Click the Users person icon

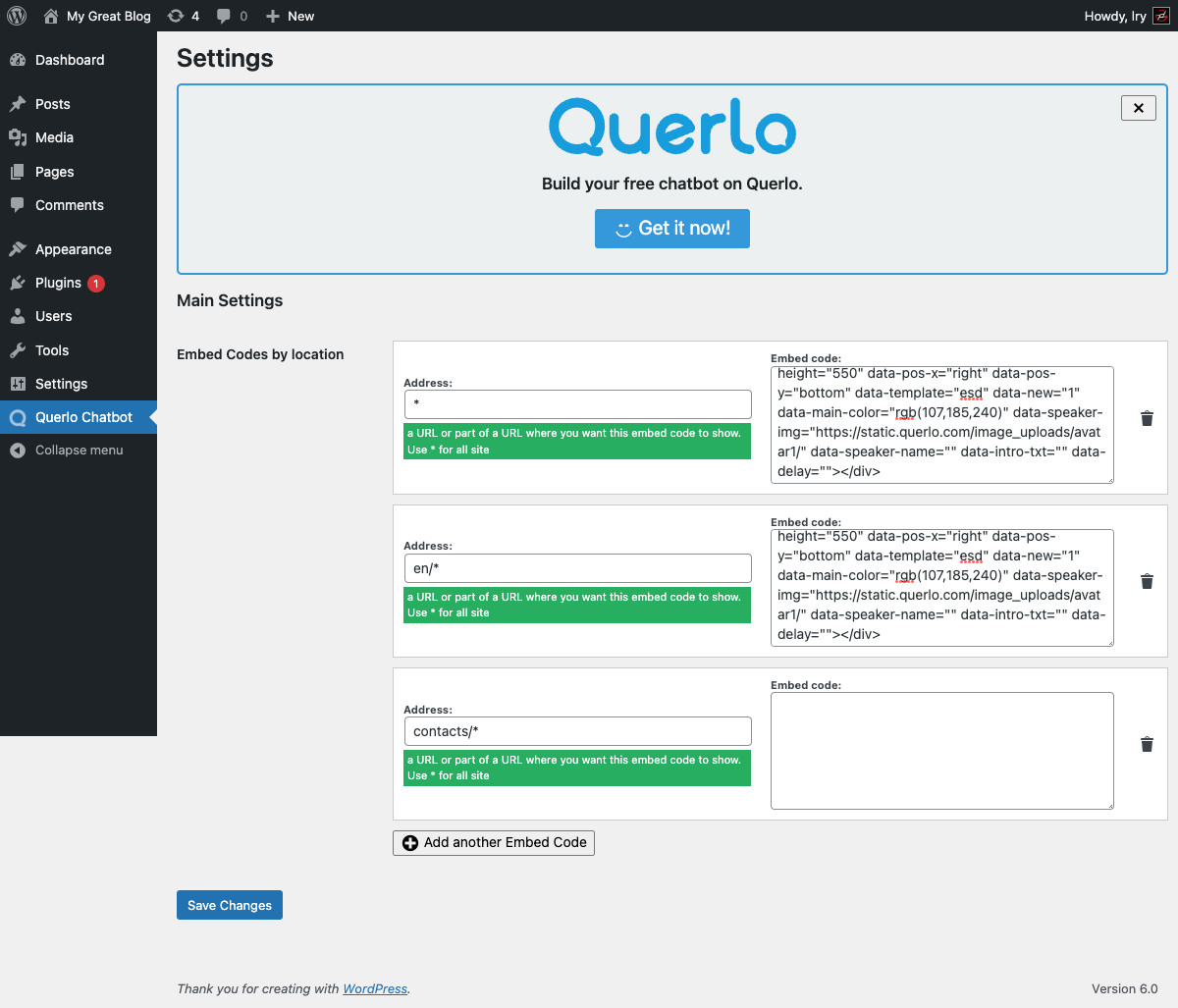click(x=18, y=316)
